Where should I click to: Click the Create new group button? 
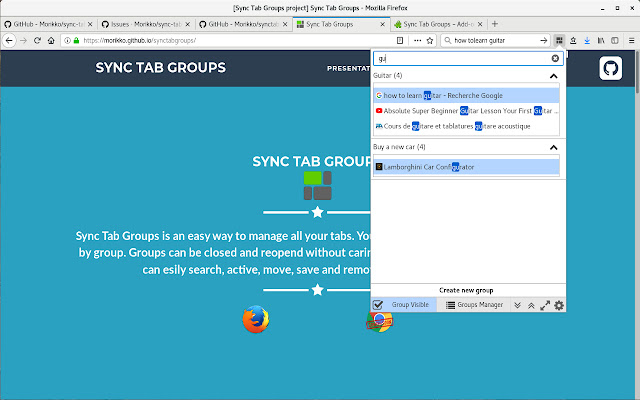coord(466,290)
